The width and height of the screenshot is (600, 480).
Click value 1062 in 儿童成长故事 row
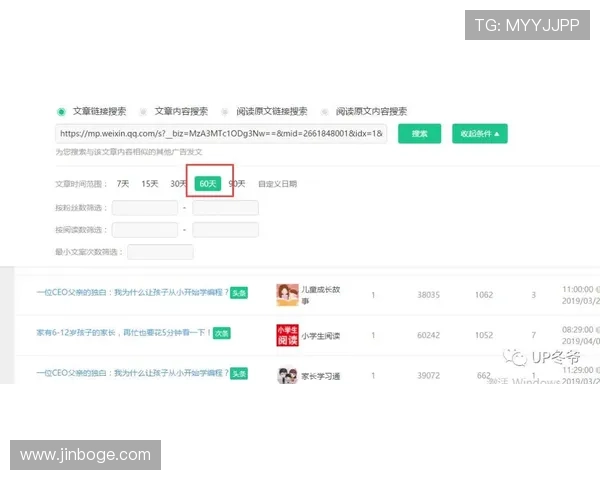click(x=484, y=295)
